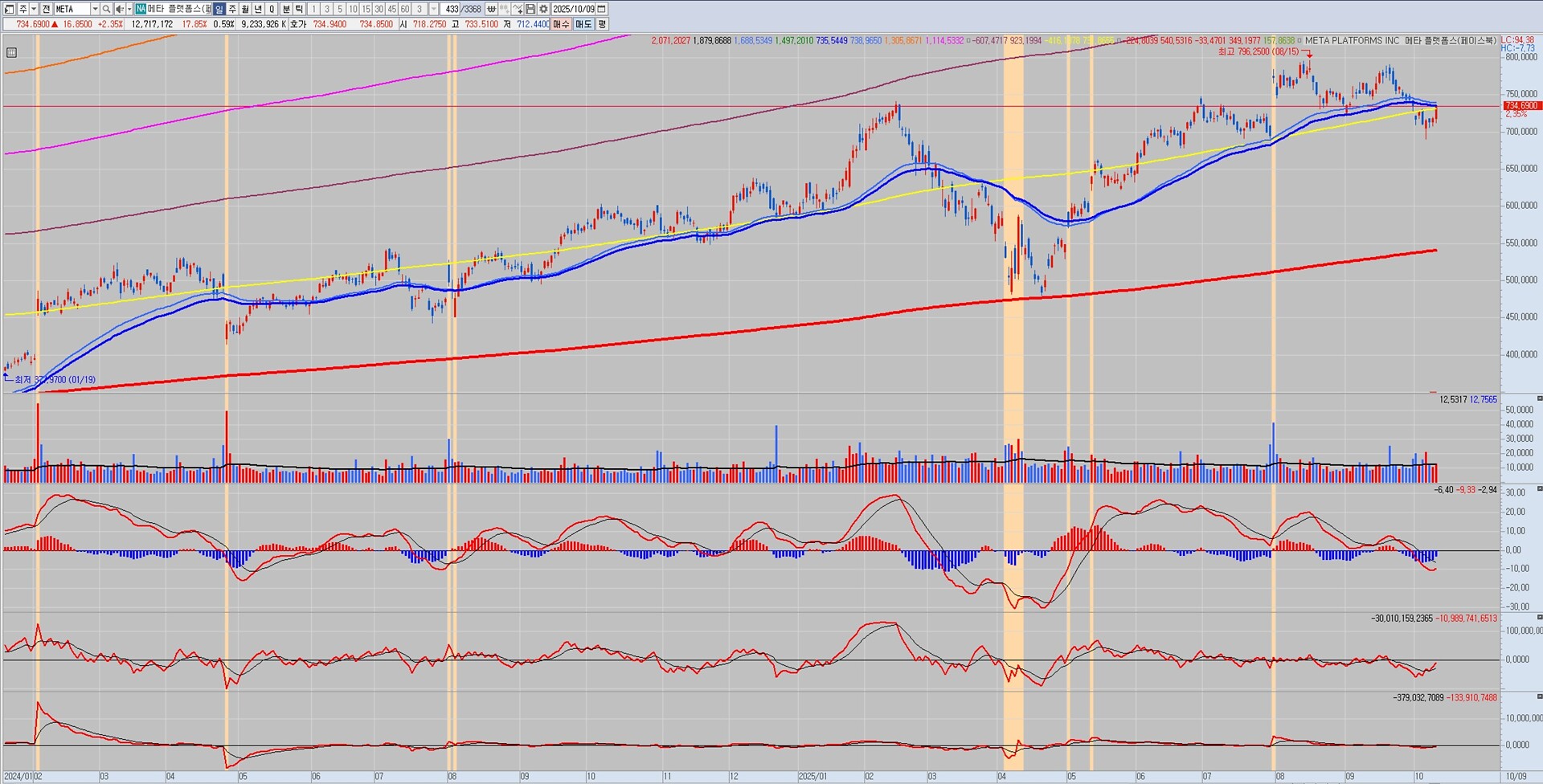Open the calendar date picker icon
Image resolution: width=1543 pixels, height=784 pixels.
pos(602,9)
